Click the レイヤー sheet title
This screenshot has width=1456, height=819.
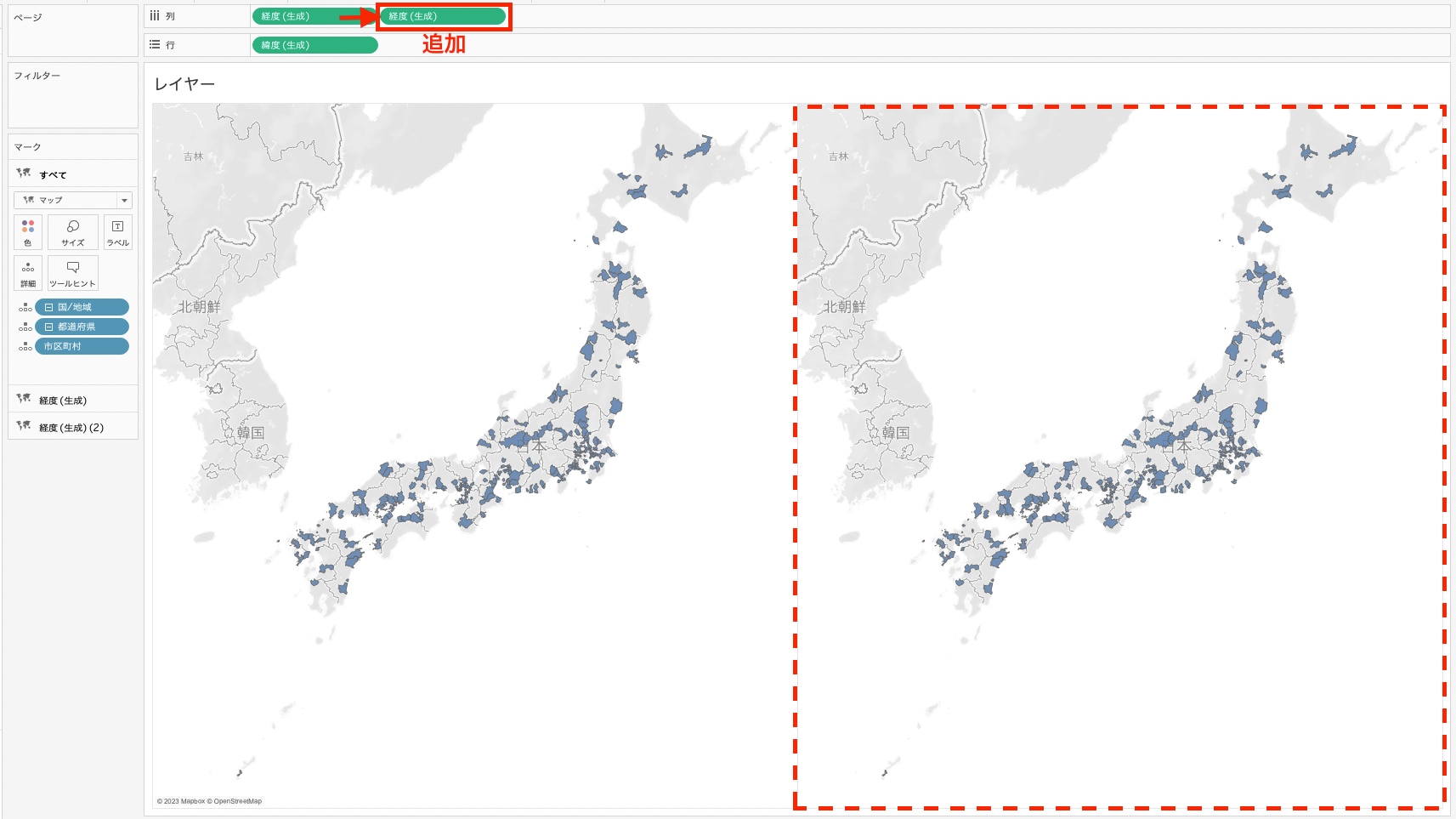tap(184, 84)
